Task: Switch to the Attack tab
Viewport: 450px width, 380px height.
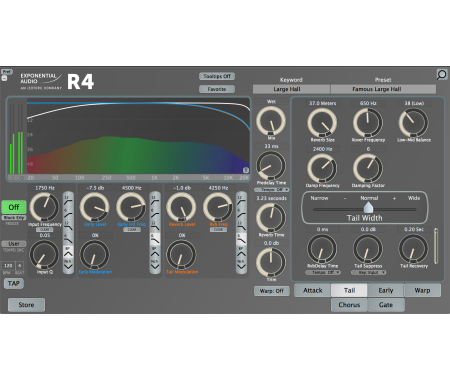Action: [313, 290]
